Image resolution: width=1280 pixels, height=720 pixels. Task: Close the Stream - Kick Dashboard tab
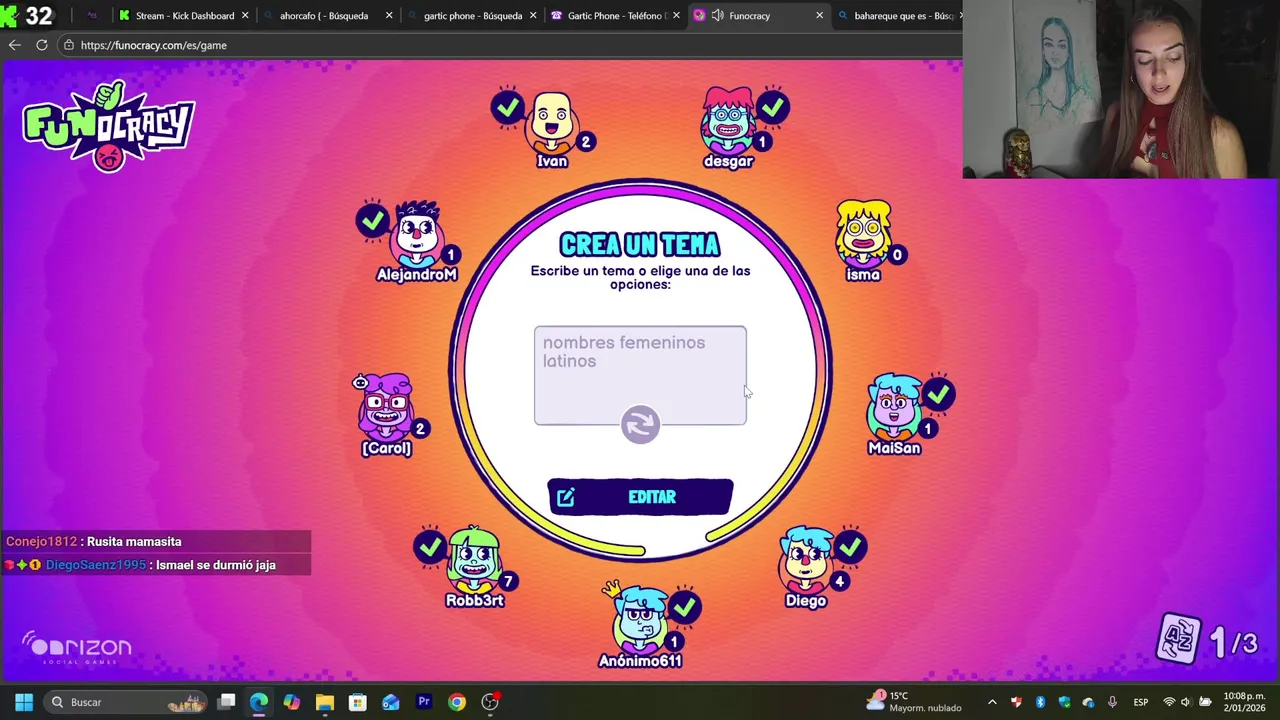(x=245, y=15)
